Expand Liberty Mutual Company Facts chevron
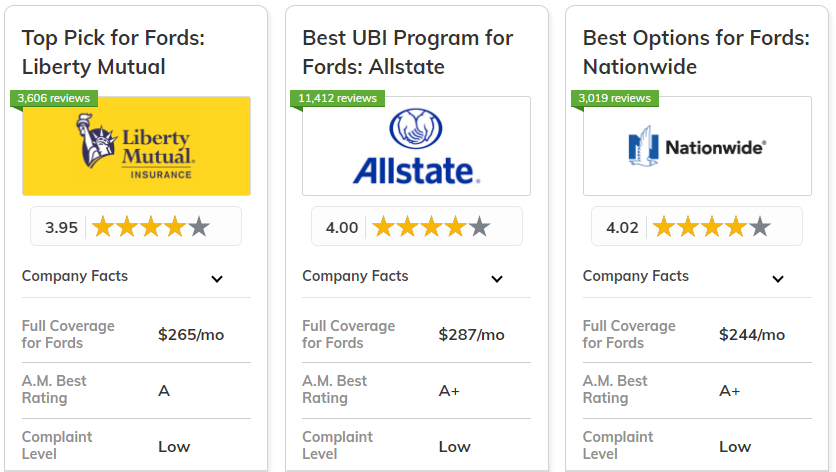Image resolution: width=836 pixels, height=472 pixels. 217,279
